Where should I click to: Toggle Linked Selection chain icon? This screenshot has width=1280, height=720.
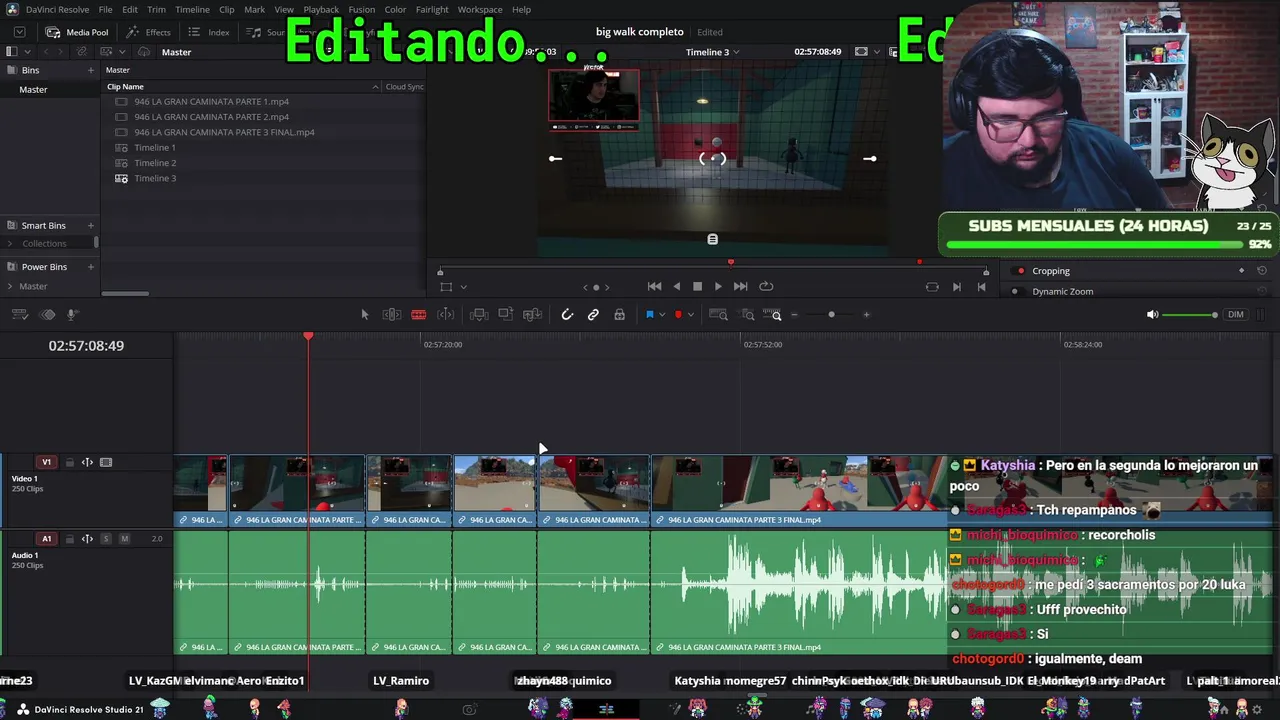[593, 315]
